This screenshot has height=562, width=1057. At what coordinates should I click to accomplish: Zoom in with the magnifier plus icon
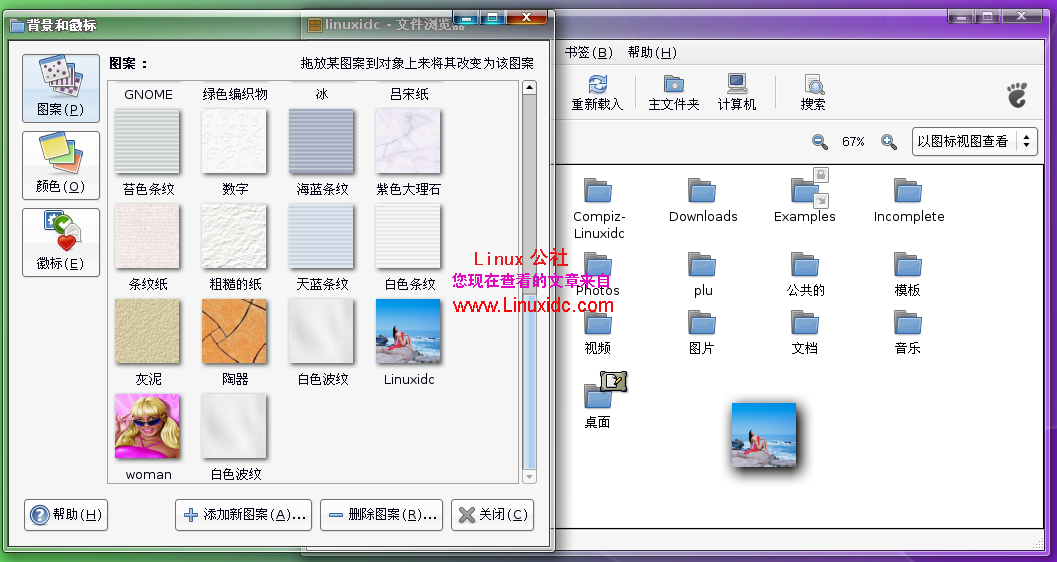[x=889, y=142]
